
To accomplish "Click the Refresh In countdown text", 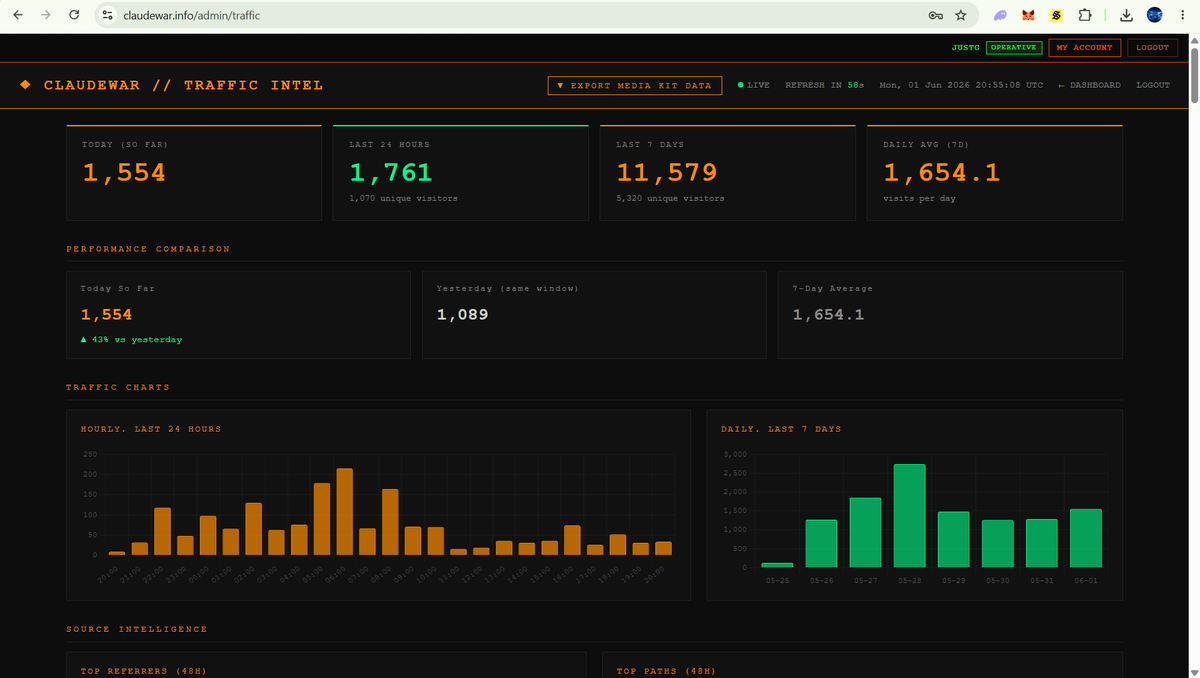I will [x=825, y=85].
